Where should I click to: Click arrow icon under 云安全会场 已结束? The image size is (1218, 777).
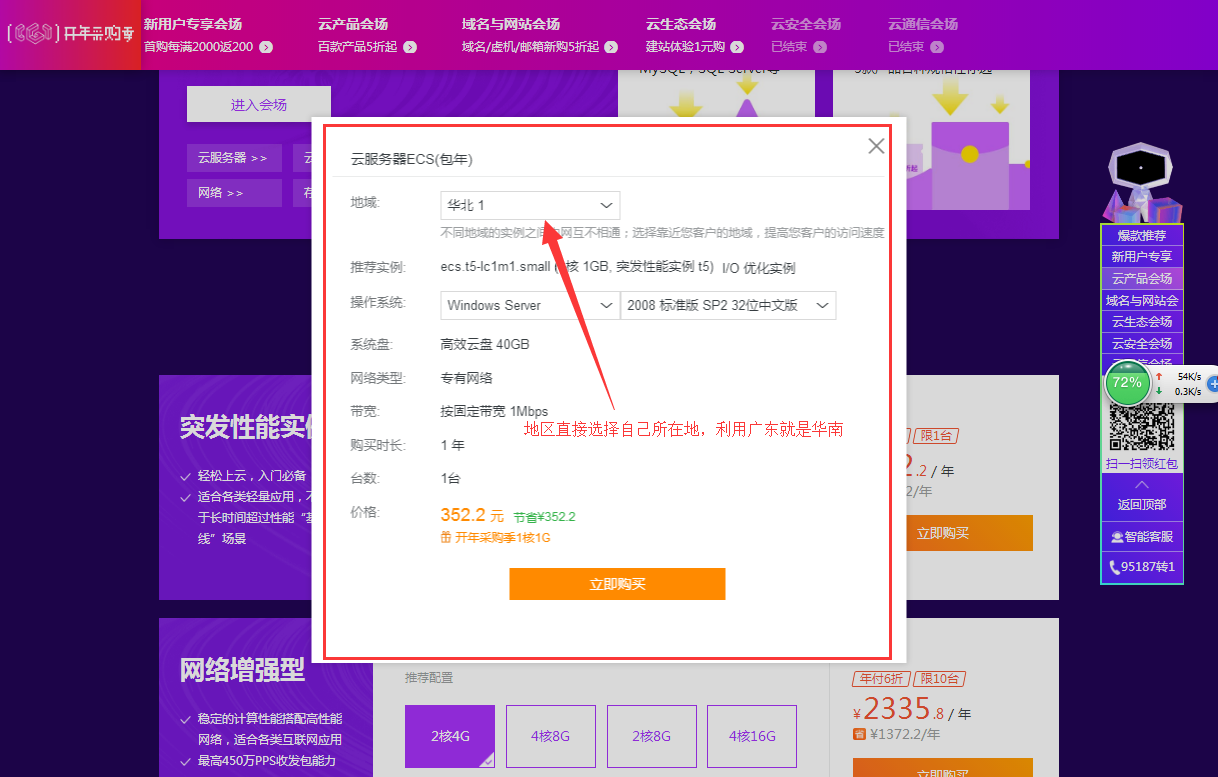(820, 47)
